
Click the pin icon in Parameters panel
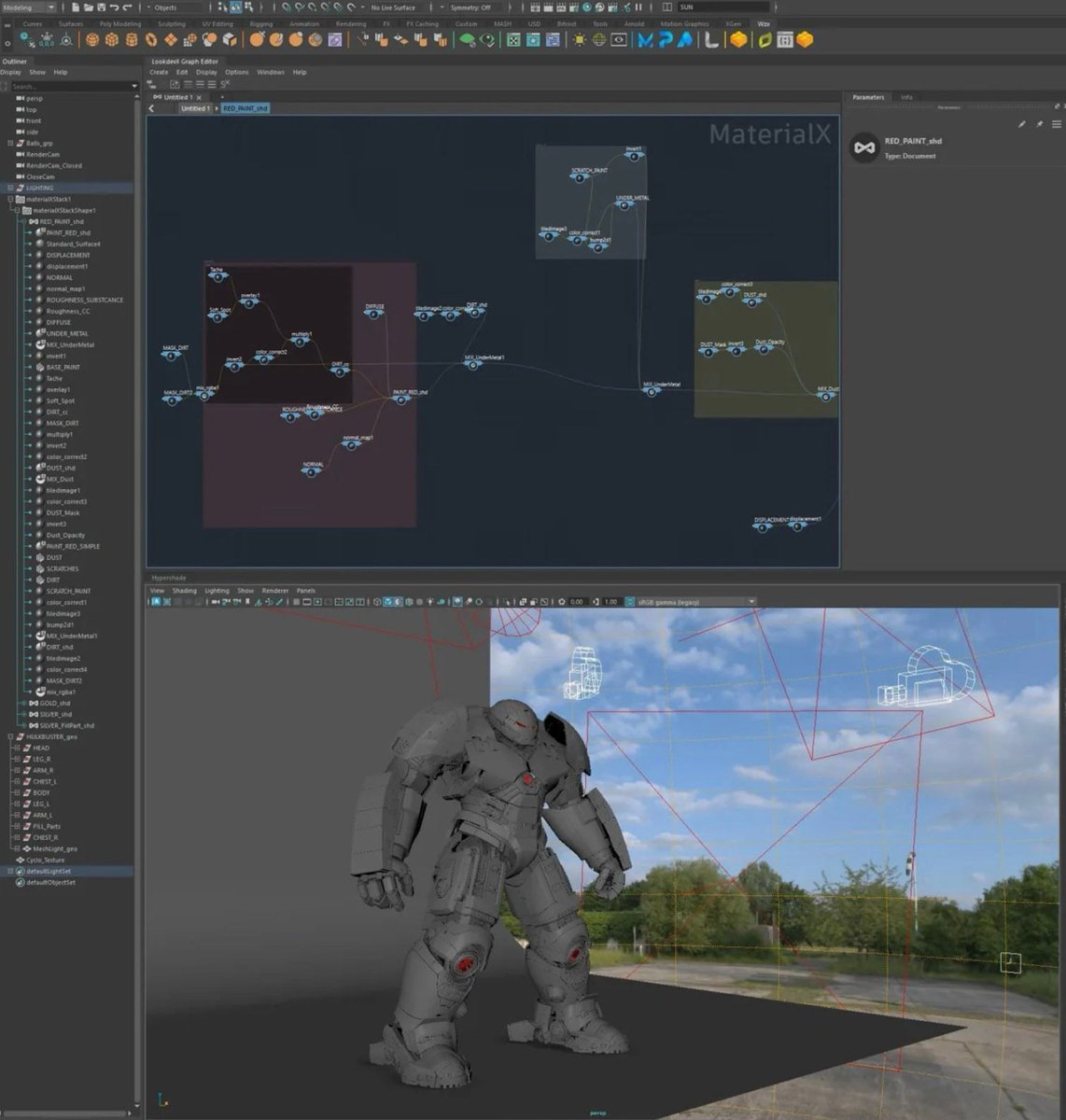pos(1039,124)
